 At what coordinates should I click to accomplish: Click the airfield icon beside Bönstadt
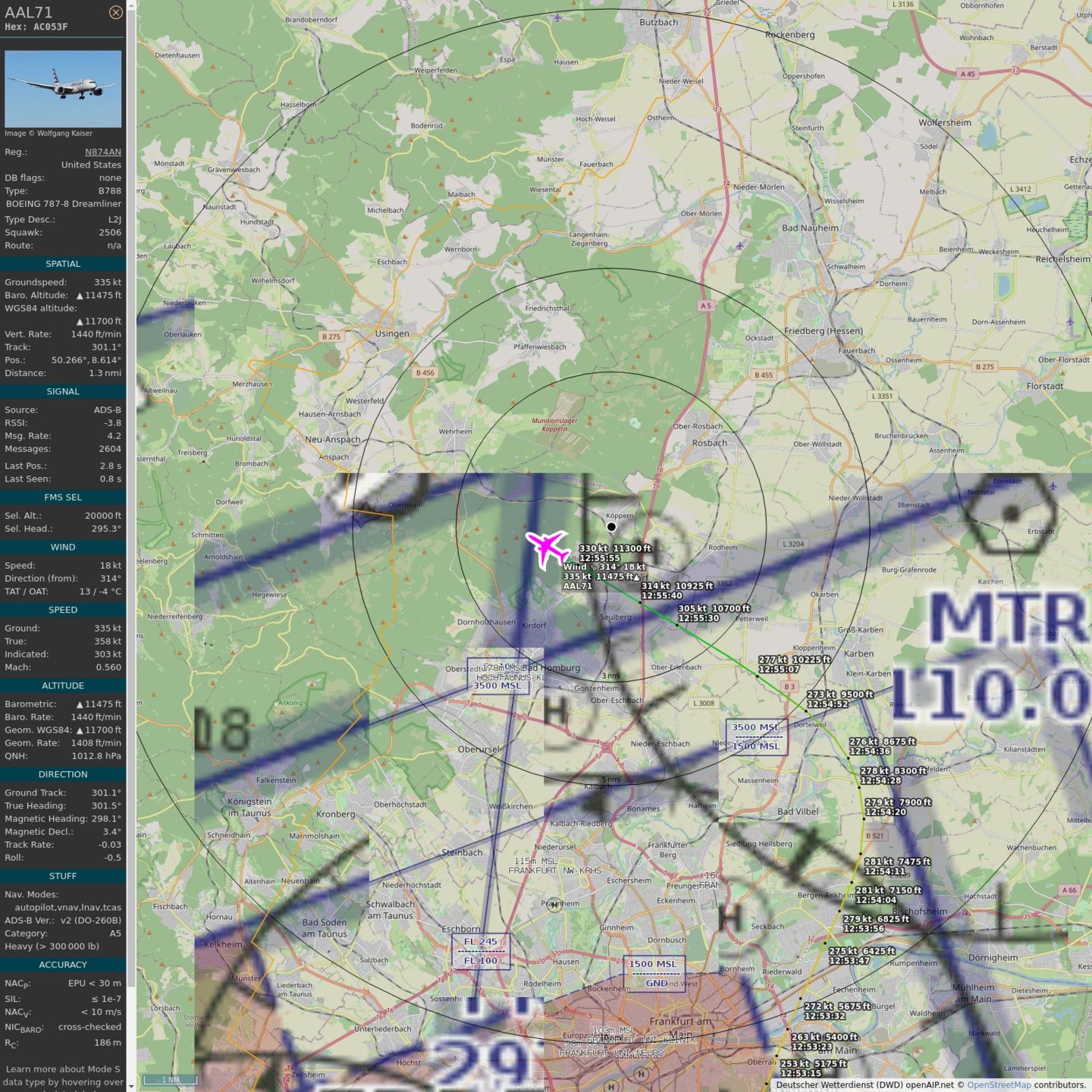coord(1053,486)
